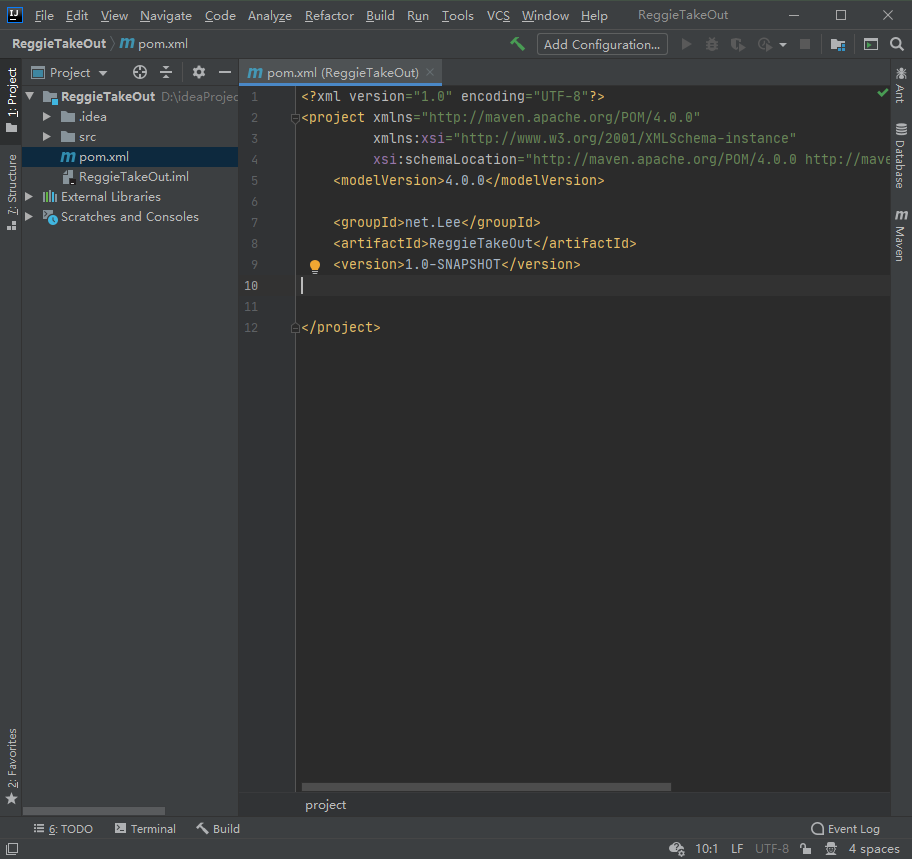Click the Debug bug icon
This screenshot has height=859, width=912.
pos(712,44)
